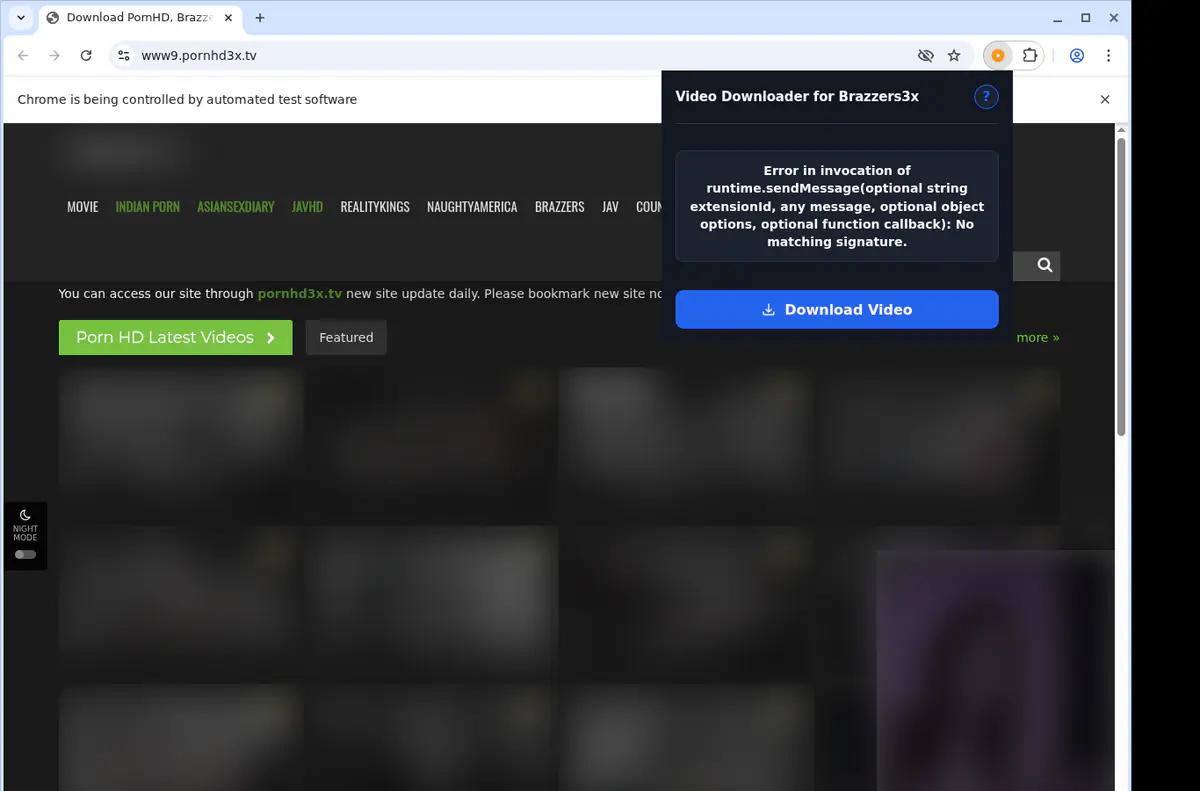1200x791 pixels.
Task: Click the browser forward arrow
Action: (55, 56)
